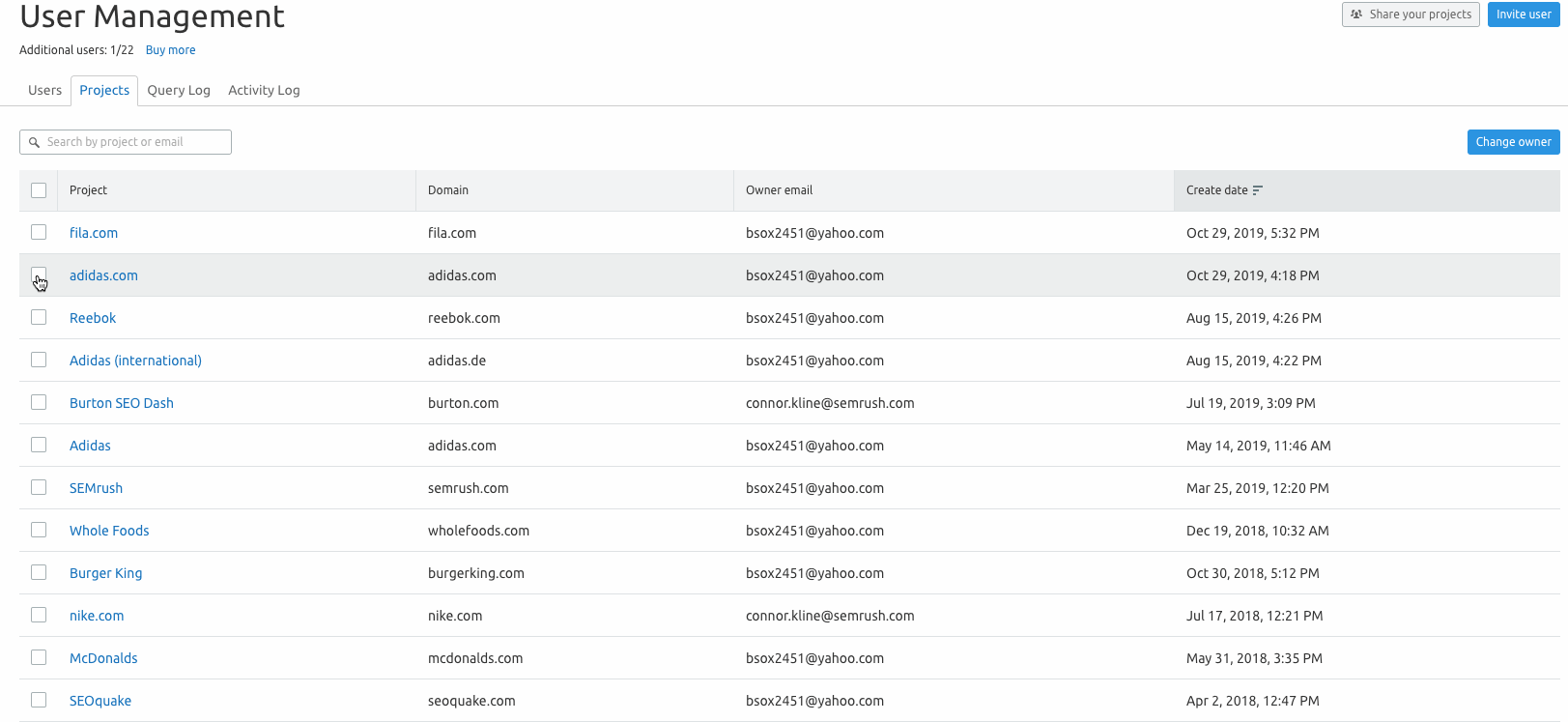Click the Oct 29, 2019, 5:32 PM date

point(1253,233)
